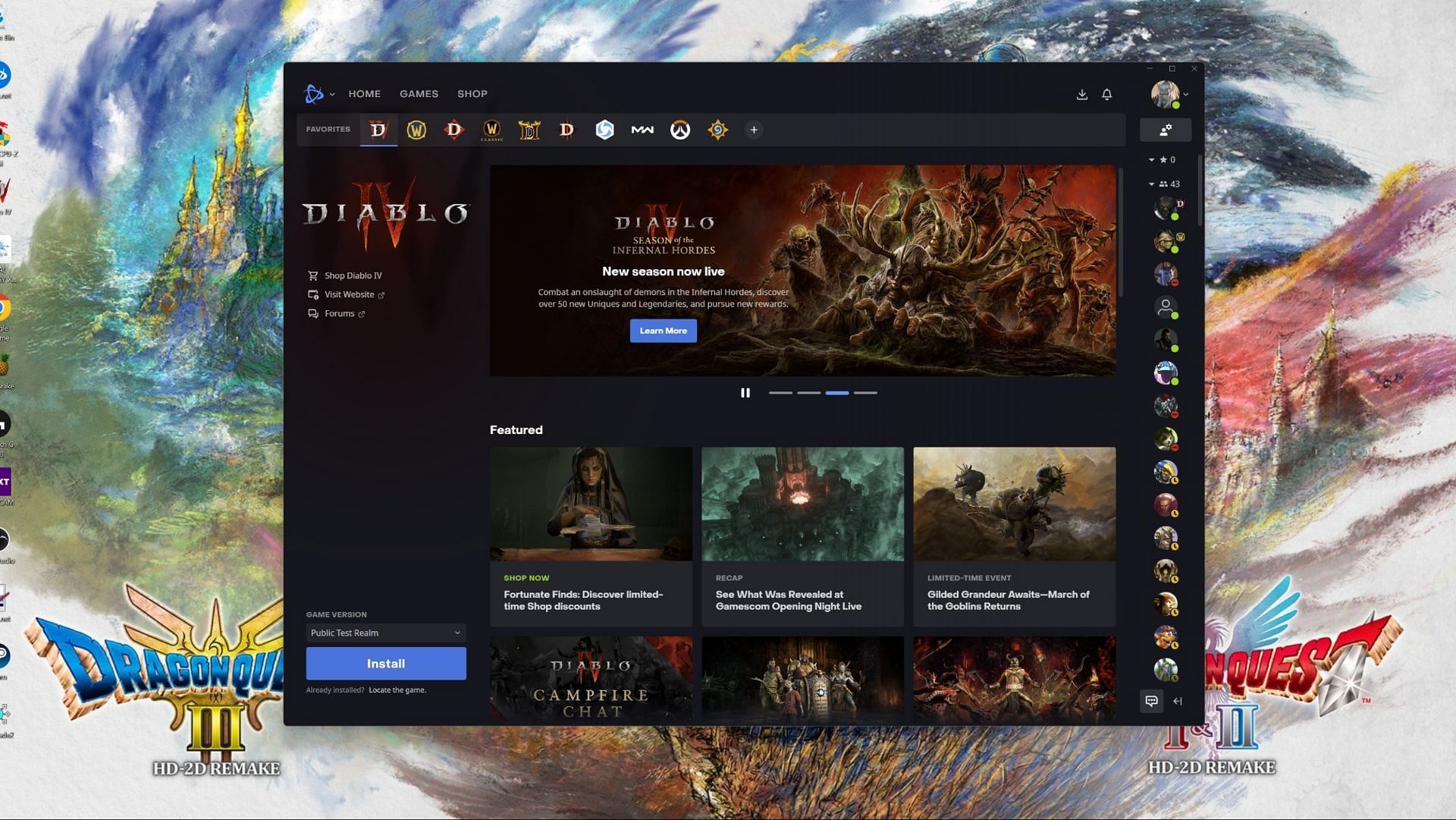Select the World of Warcraft favorite icon

click(x=416, y=130)
